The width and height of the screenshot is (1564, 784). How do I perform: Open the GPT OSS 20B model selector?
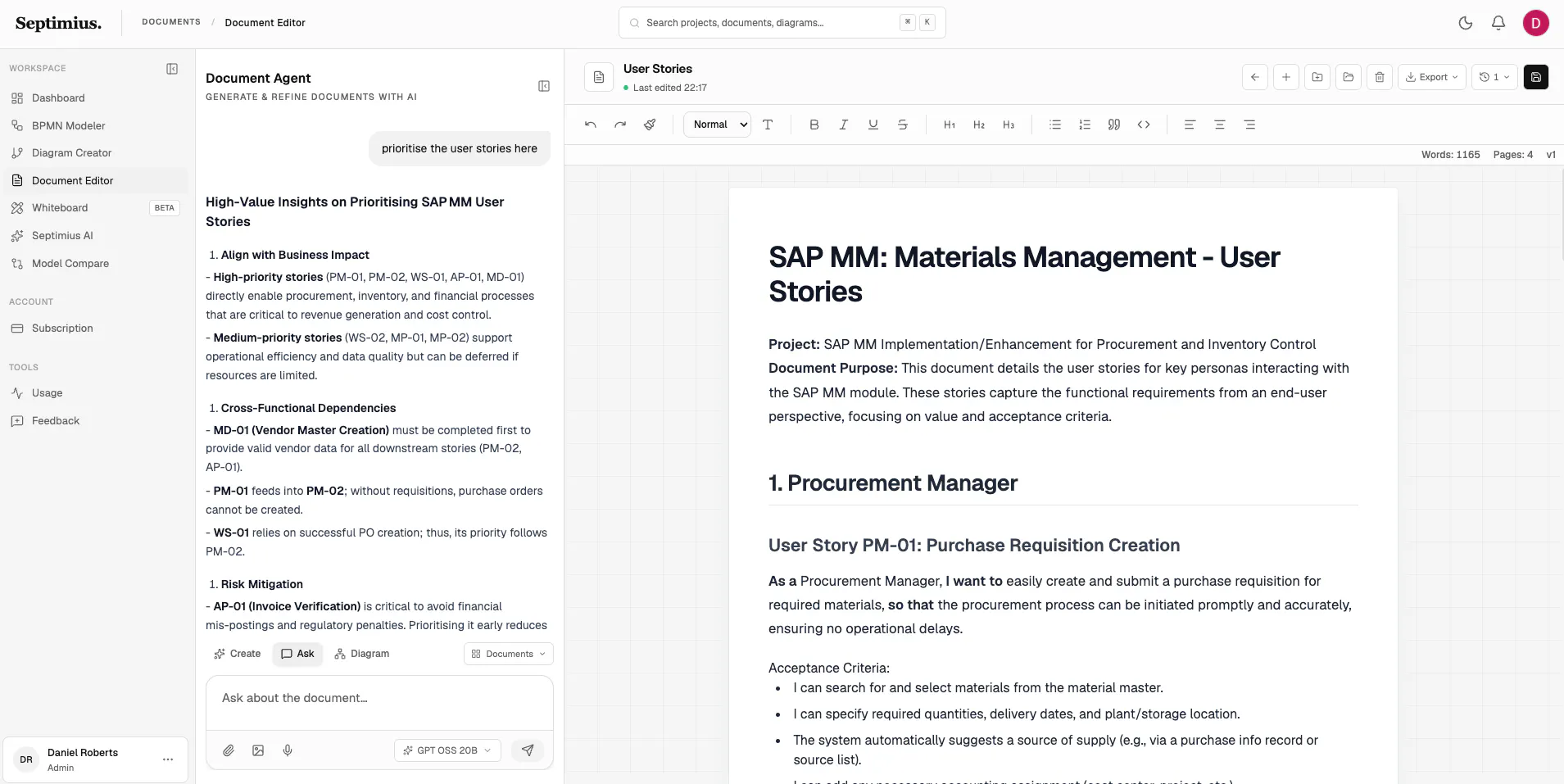point(447,750)
